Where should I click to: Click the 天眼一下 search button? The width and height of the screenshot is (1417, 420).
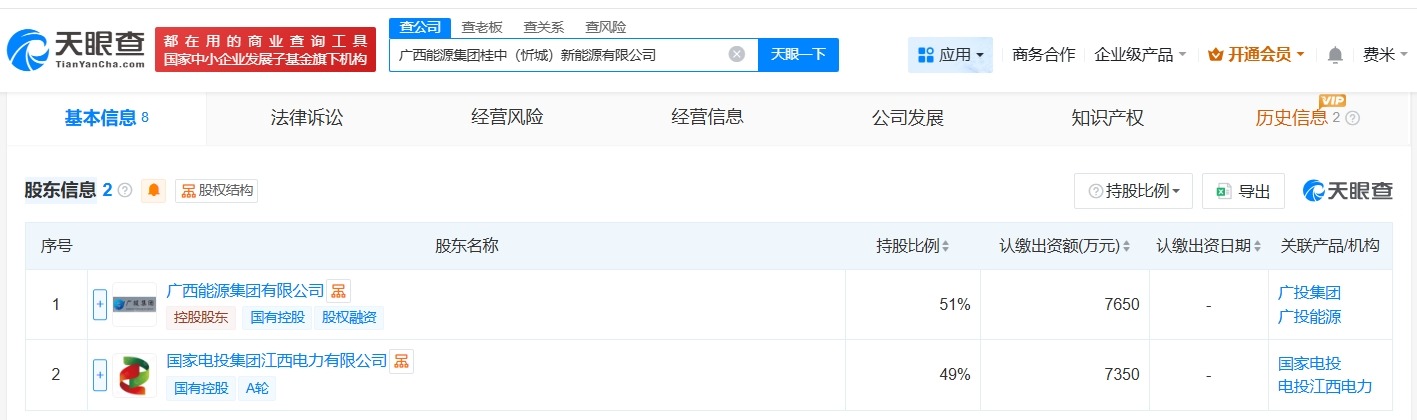click(x=798, y=55)
